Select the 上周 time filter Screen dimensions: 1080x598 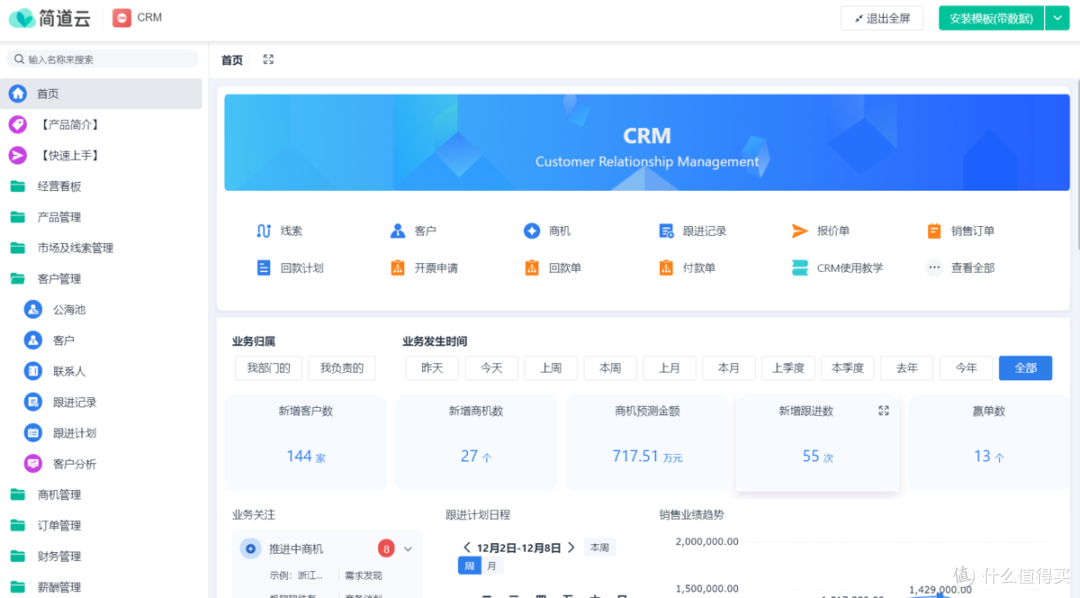pos(550,368)
